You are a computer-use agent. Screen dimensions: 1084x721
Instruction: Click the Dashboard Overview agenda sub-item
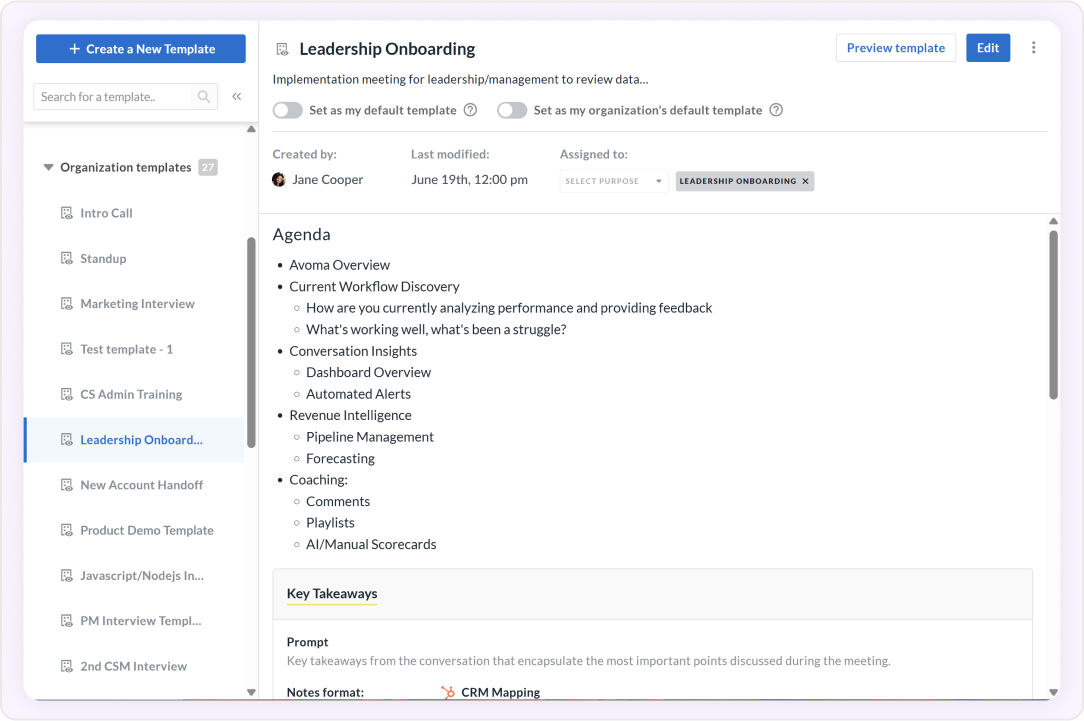[368, 372]
